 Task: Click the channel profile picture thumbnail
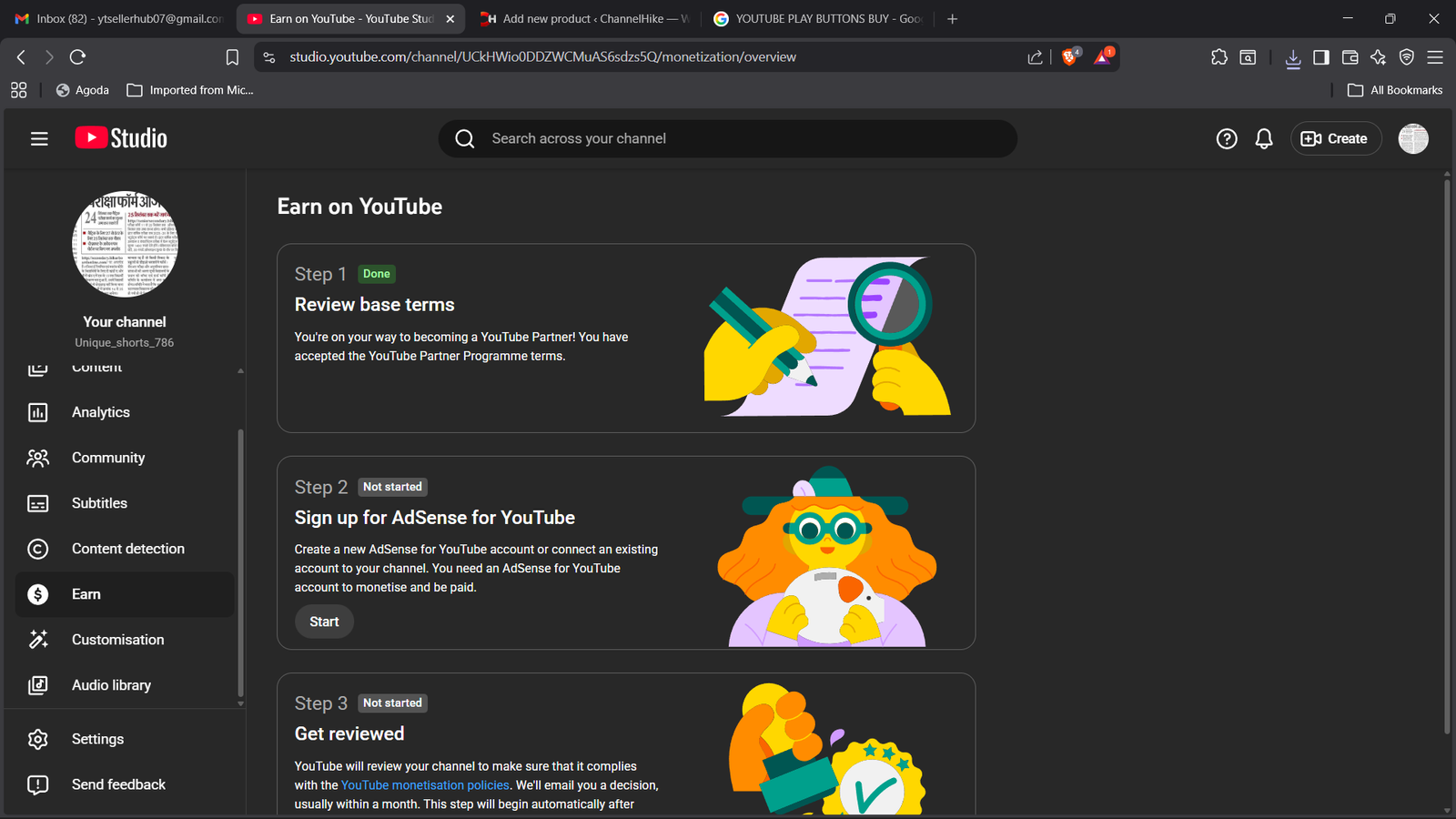[125, 244]
